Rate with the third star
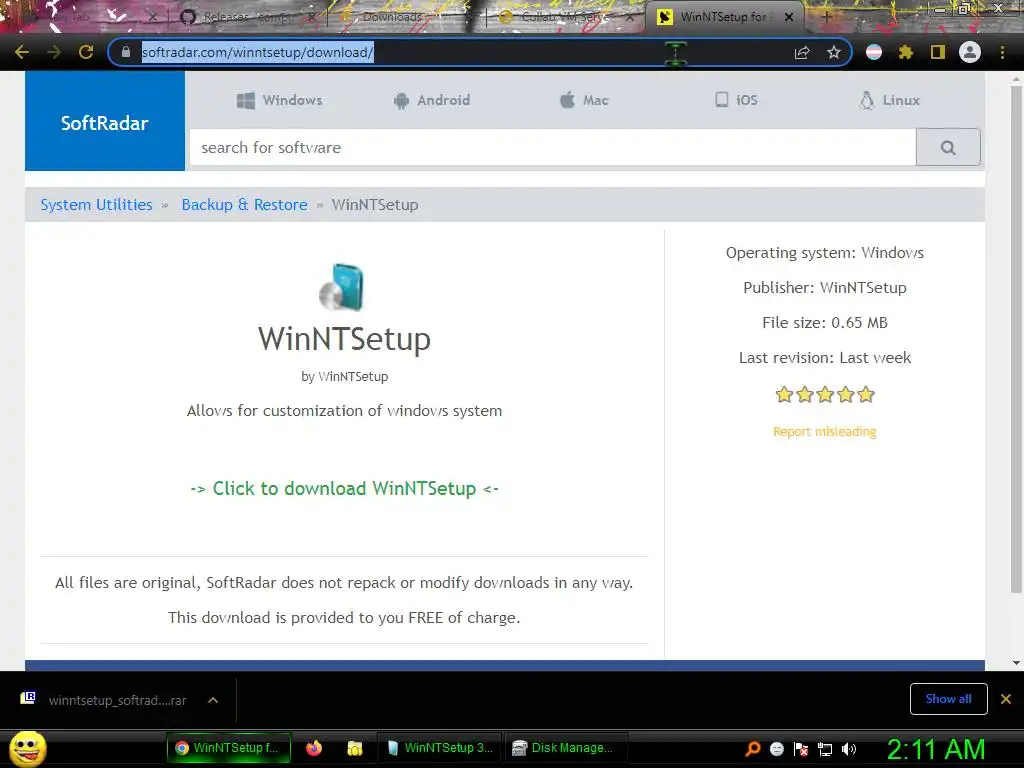This screenshot has width=1024, height=768. tap(825, 394)
